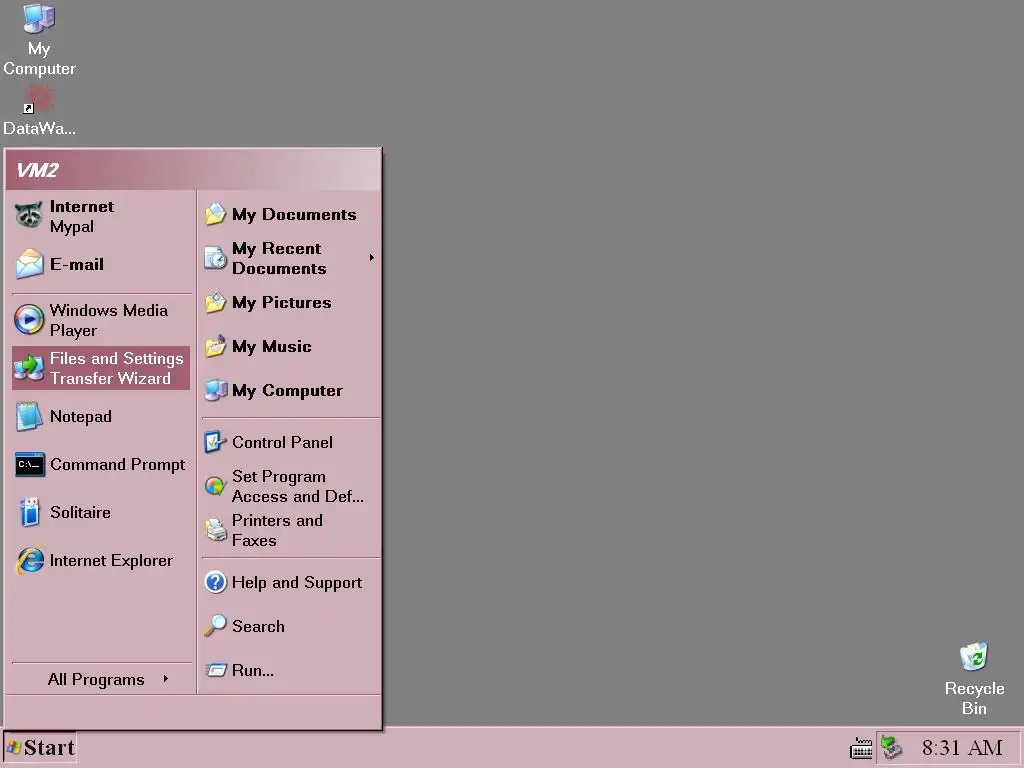
Task: Click the Mypal raccoon icon
Action: pos(29,216)
